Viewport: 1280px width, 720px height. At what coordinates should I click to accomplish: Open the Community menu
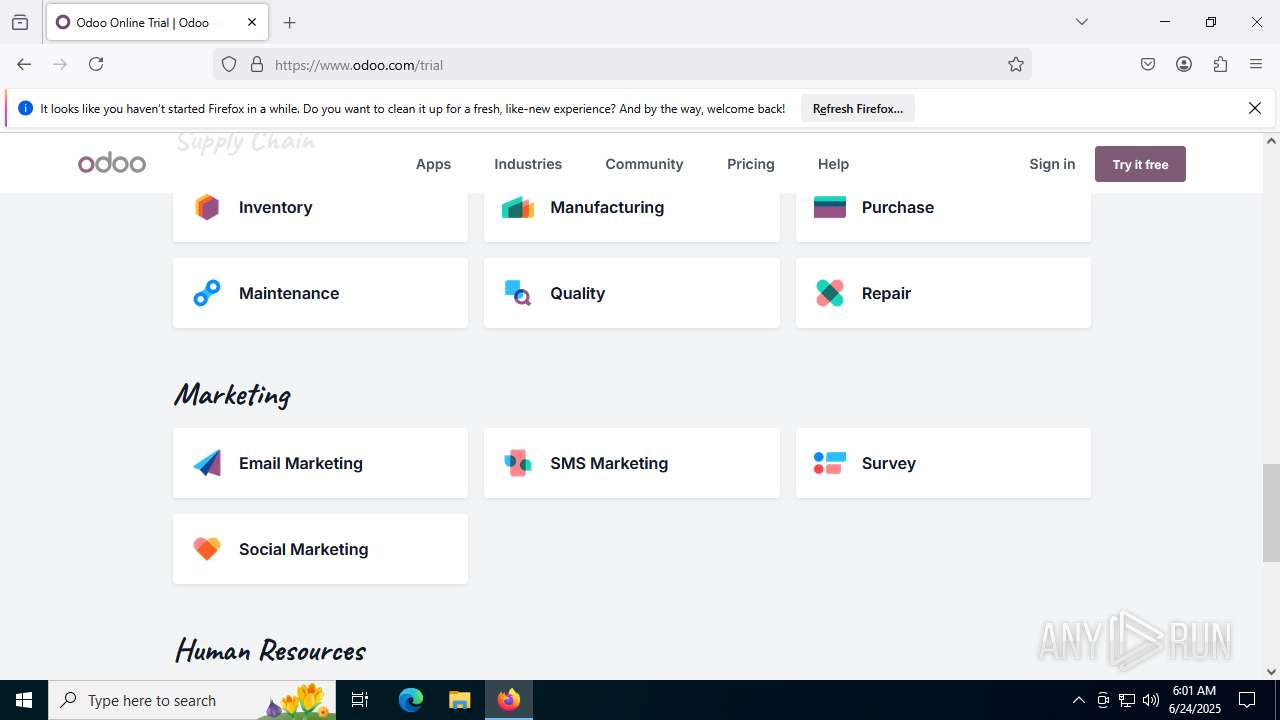[x=644, y=164]
